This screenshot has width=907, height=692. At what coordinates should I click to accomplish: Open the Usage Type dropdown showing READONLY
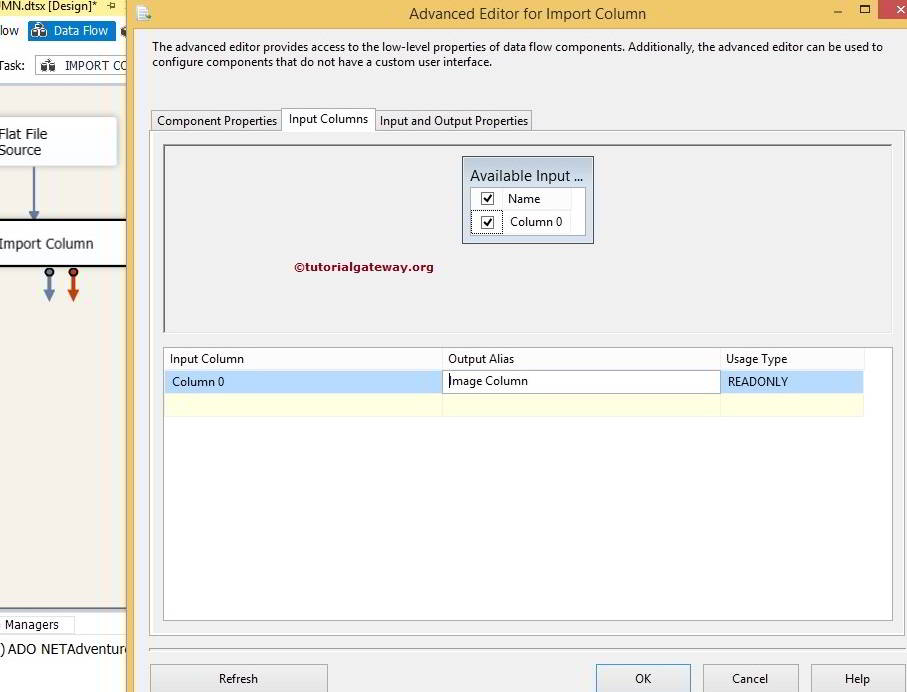(790, 382)
